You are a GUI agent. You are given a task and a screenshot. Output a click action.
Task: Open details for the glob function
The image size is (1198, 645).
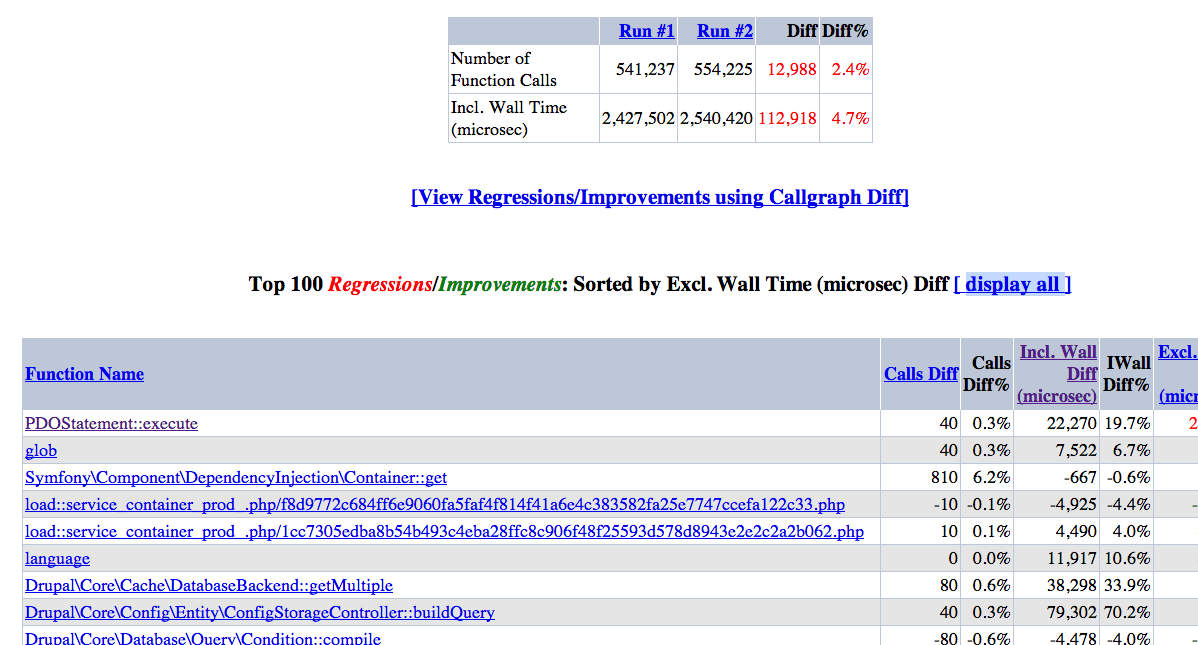pyautogui.click(x=41, y=451)
